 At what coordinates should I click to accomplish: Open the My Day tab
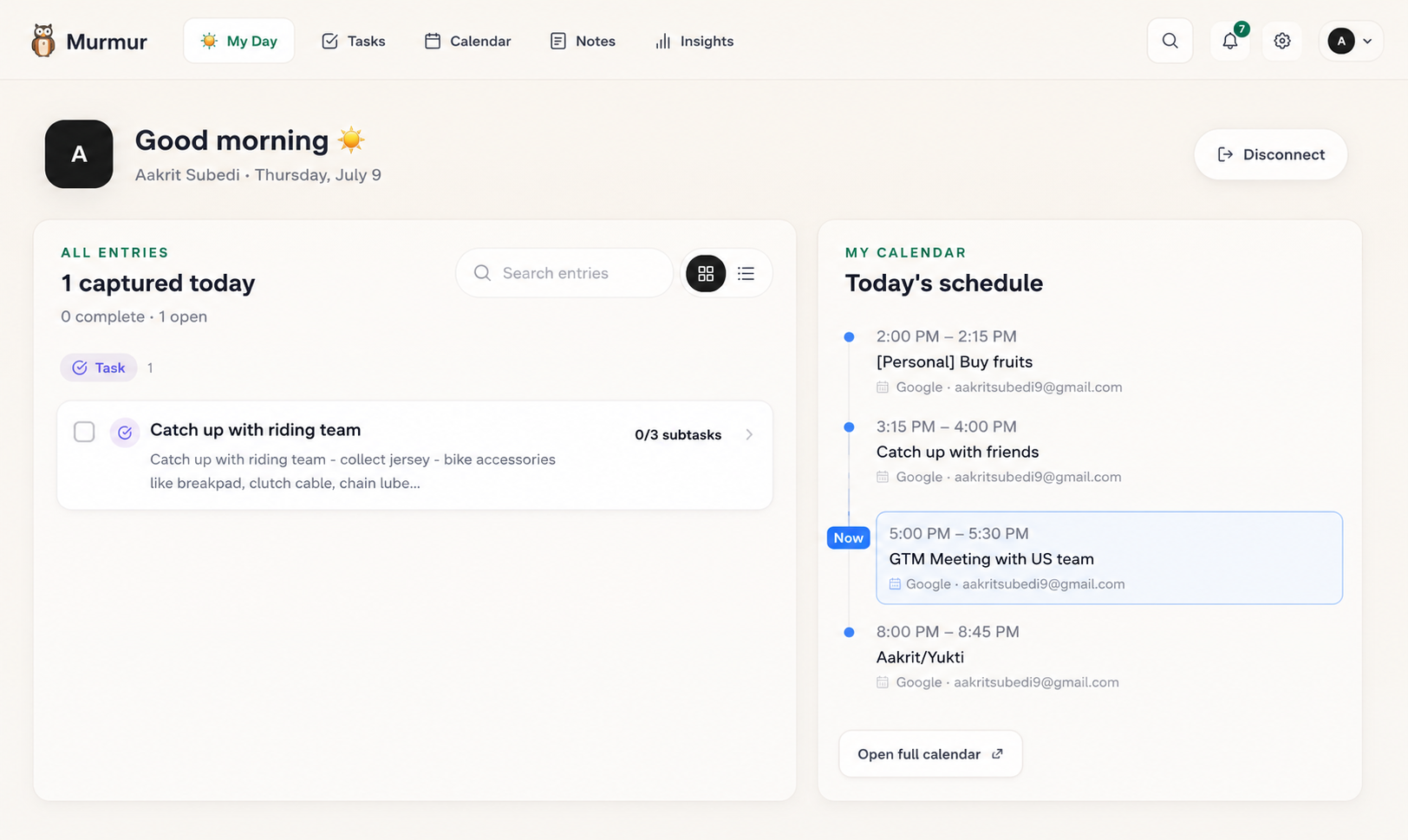(x=238, y=41)
